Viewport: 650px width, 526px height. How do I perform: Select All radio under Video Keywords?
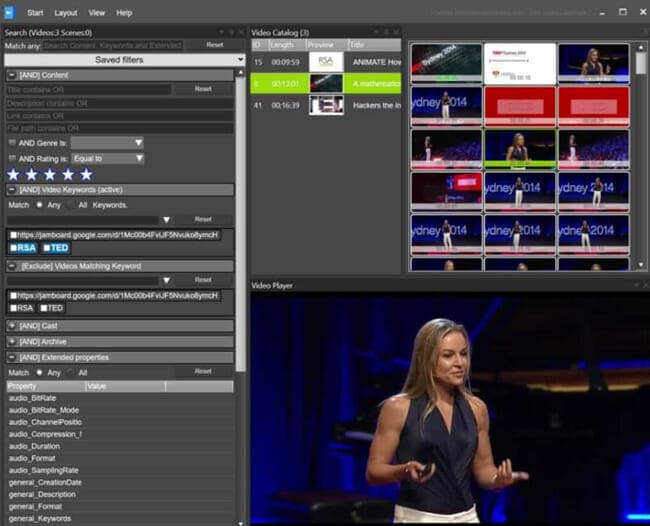pos(70,205)
